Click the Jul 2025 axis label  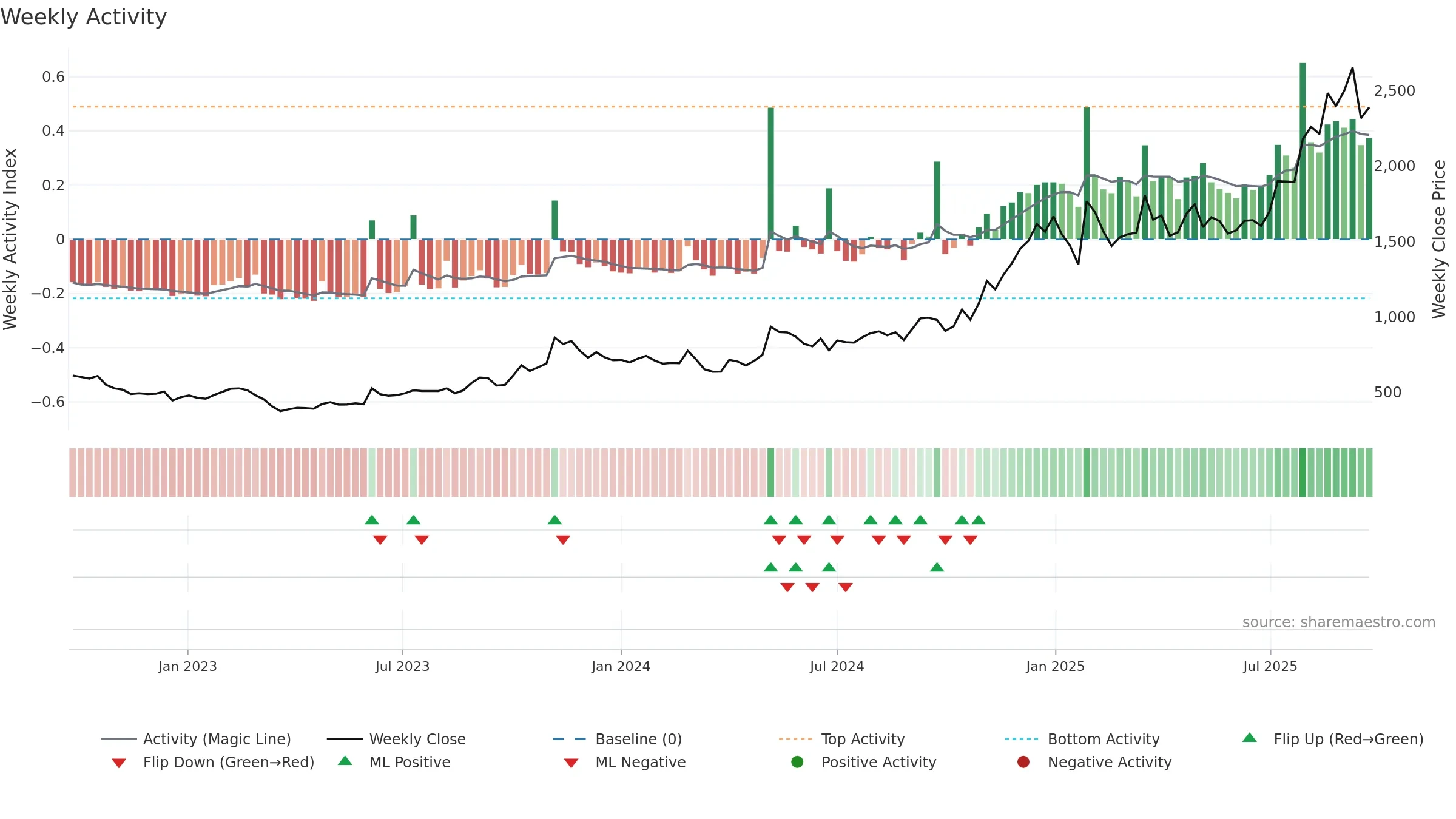tap(1270, 666)
